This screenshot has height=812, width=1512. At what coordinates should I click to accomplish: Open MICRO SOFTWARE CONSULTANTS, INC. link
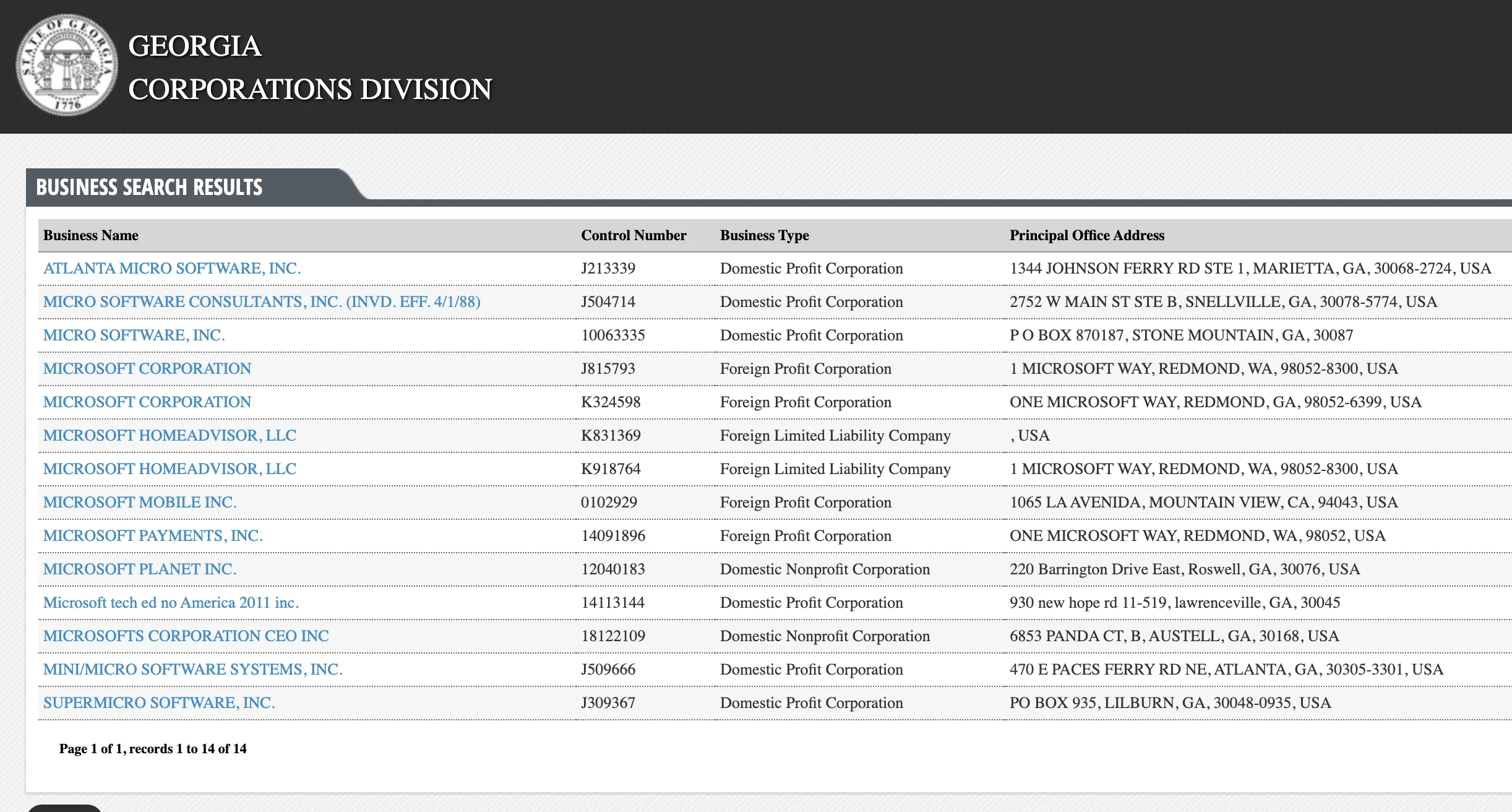point(262,302)
